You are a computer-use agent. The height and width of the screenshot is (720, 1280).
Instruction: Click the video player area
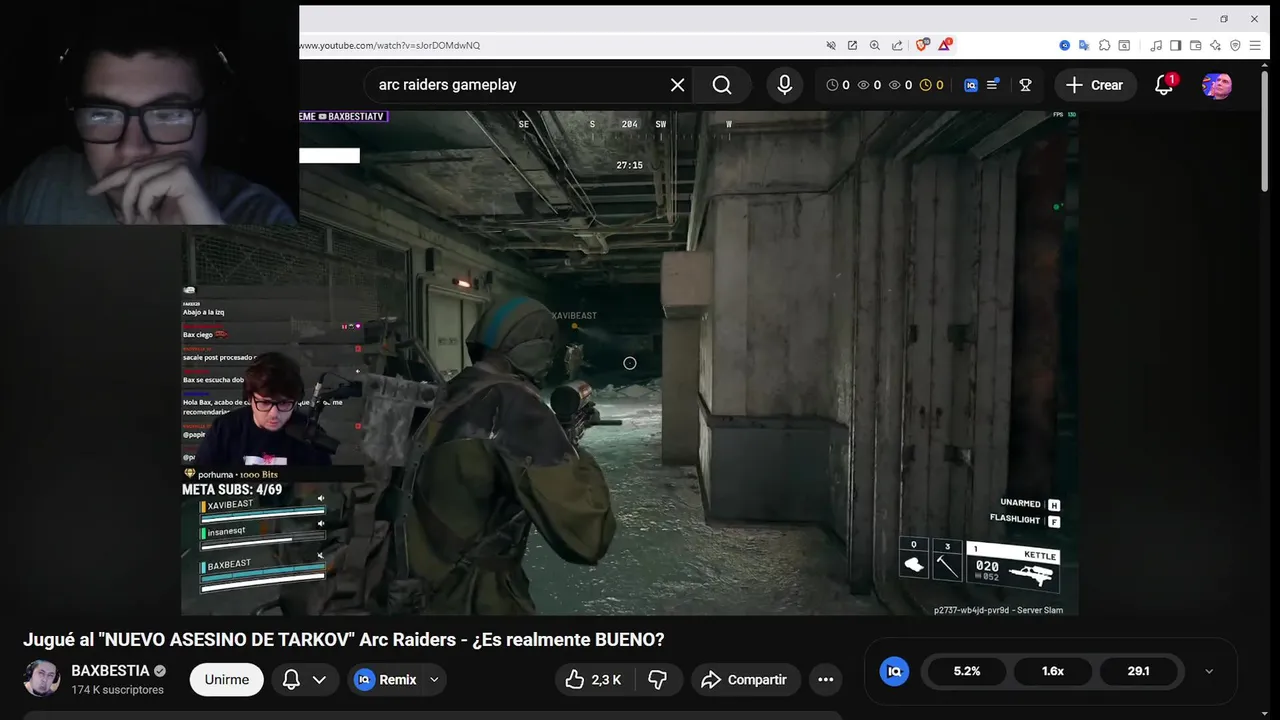tap(630, 362)
